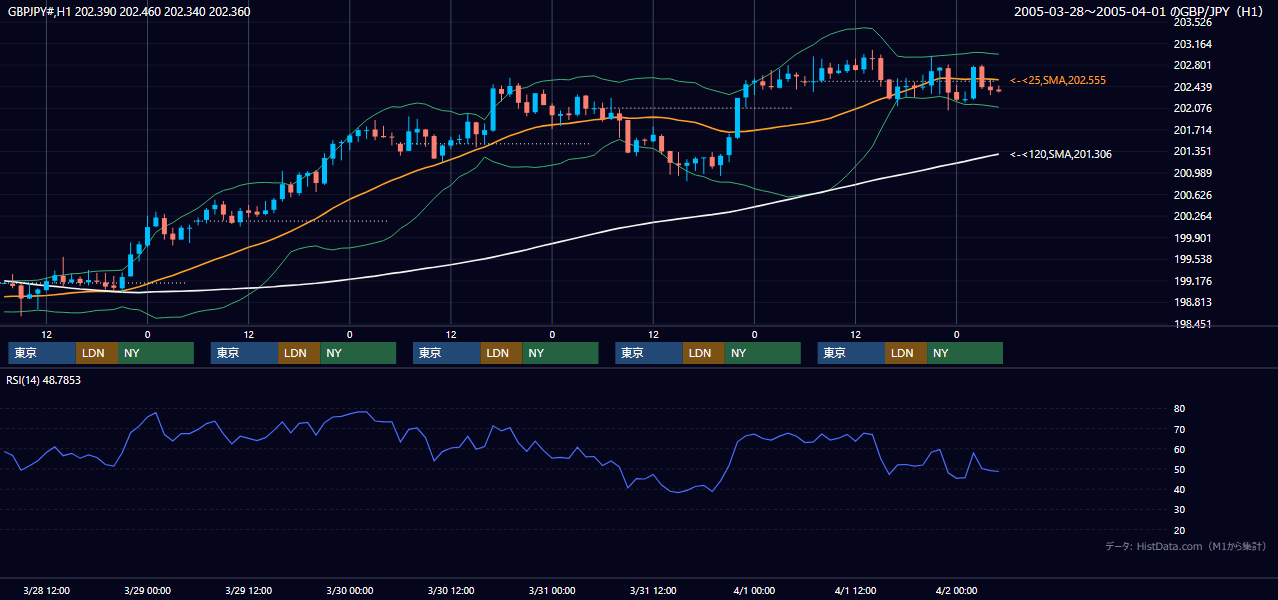The width and height of the screenshot is (1278, 600).
Task: Click the HistData.com data credit text
Action: (1185, 546)
